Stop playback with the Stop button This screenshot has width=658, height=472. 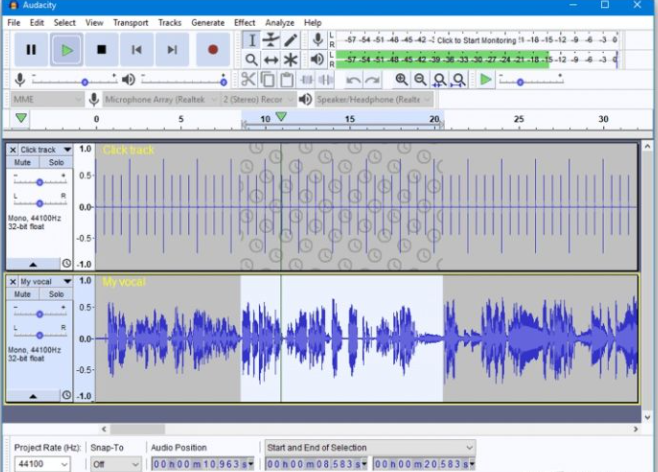pyautogui.click(x=102, y=50)
